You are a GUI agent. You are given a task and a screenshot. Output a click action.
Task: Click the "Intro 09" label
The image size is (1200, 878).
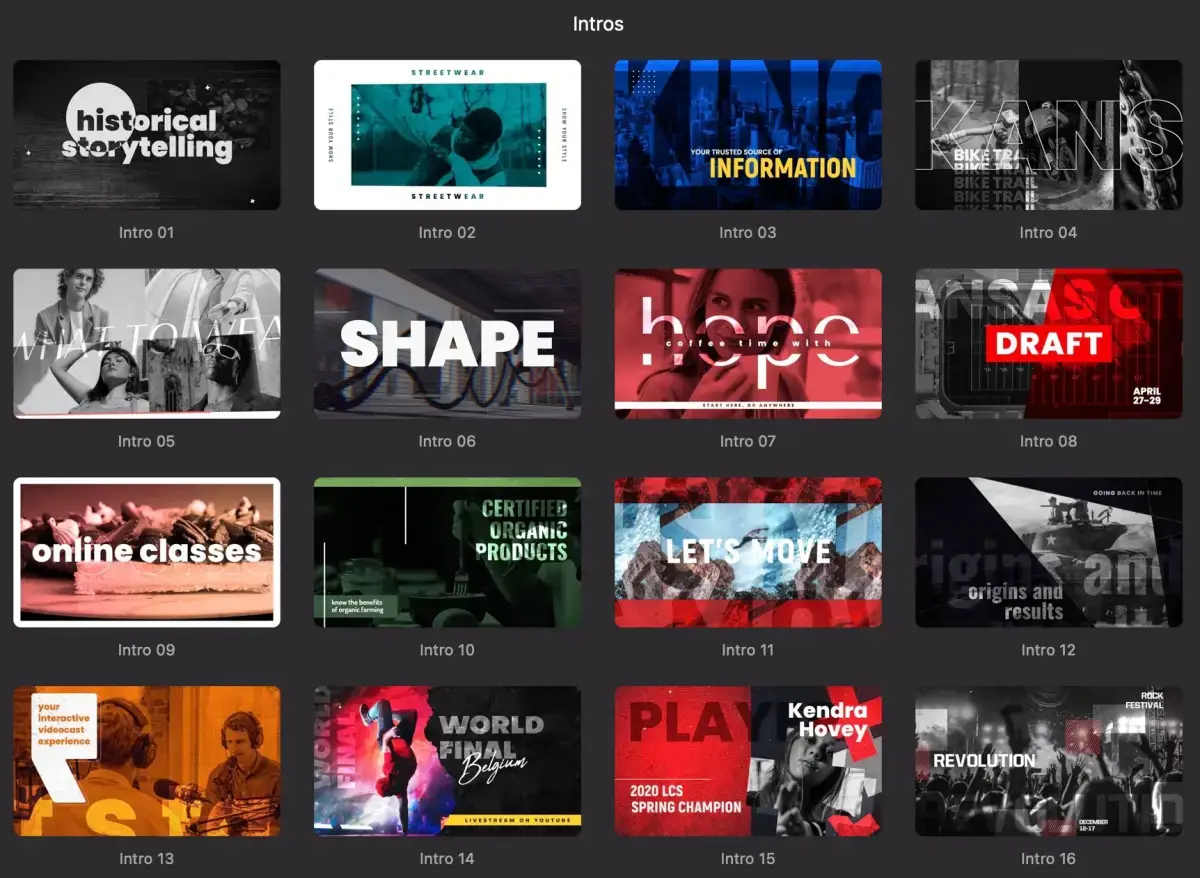coord(146,650)
